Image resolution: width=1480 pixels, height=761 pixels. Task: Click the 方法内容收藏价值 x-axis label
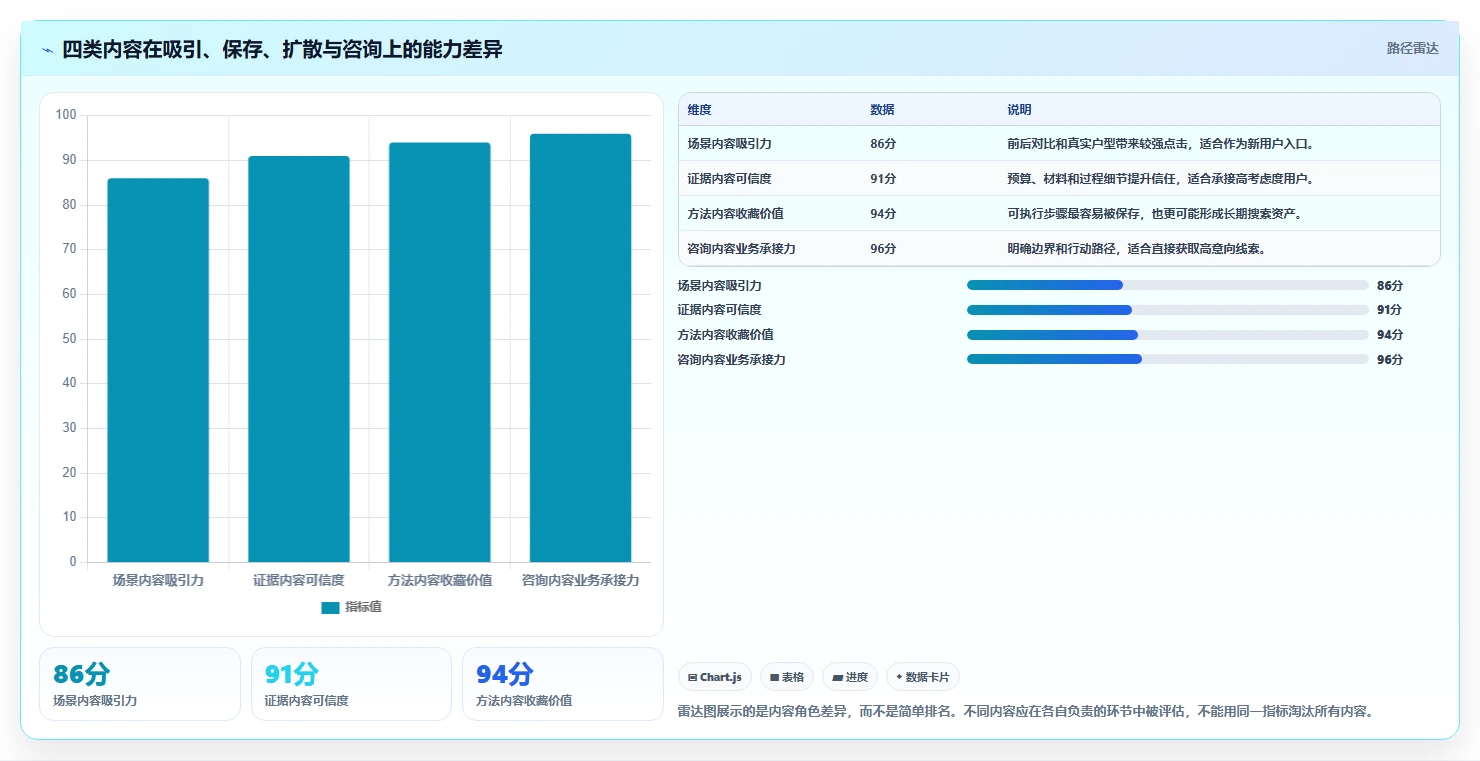click(x=440, y=580)
